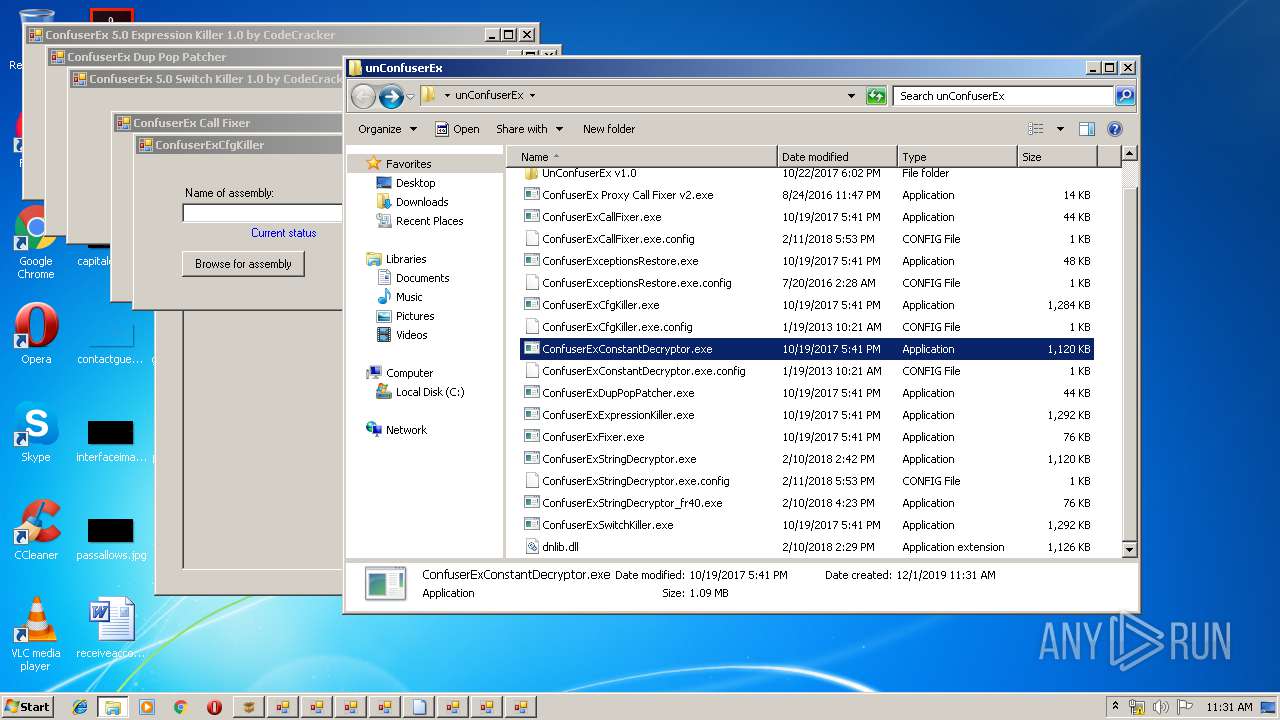Image resolution: width=1280 pixels, height=720 pixels.
Task: Open Favorites in navigation pane
Action: click(x=408, y=164)
